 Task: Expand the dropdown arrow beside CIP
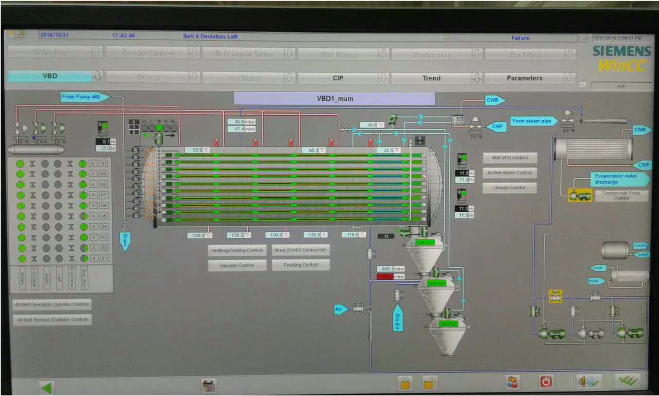(x=383, y=78)
